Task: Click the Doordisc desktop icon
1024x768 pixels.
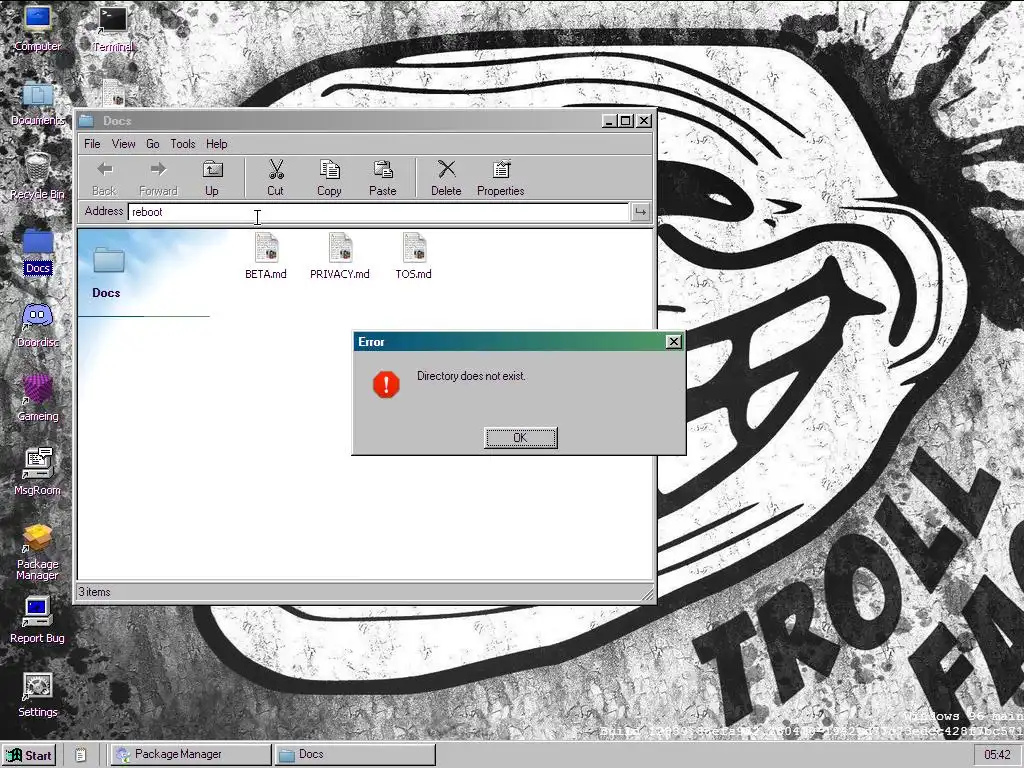Action: tap(38, 325)
